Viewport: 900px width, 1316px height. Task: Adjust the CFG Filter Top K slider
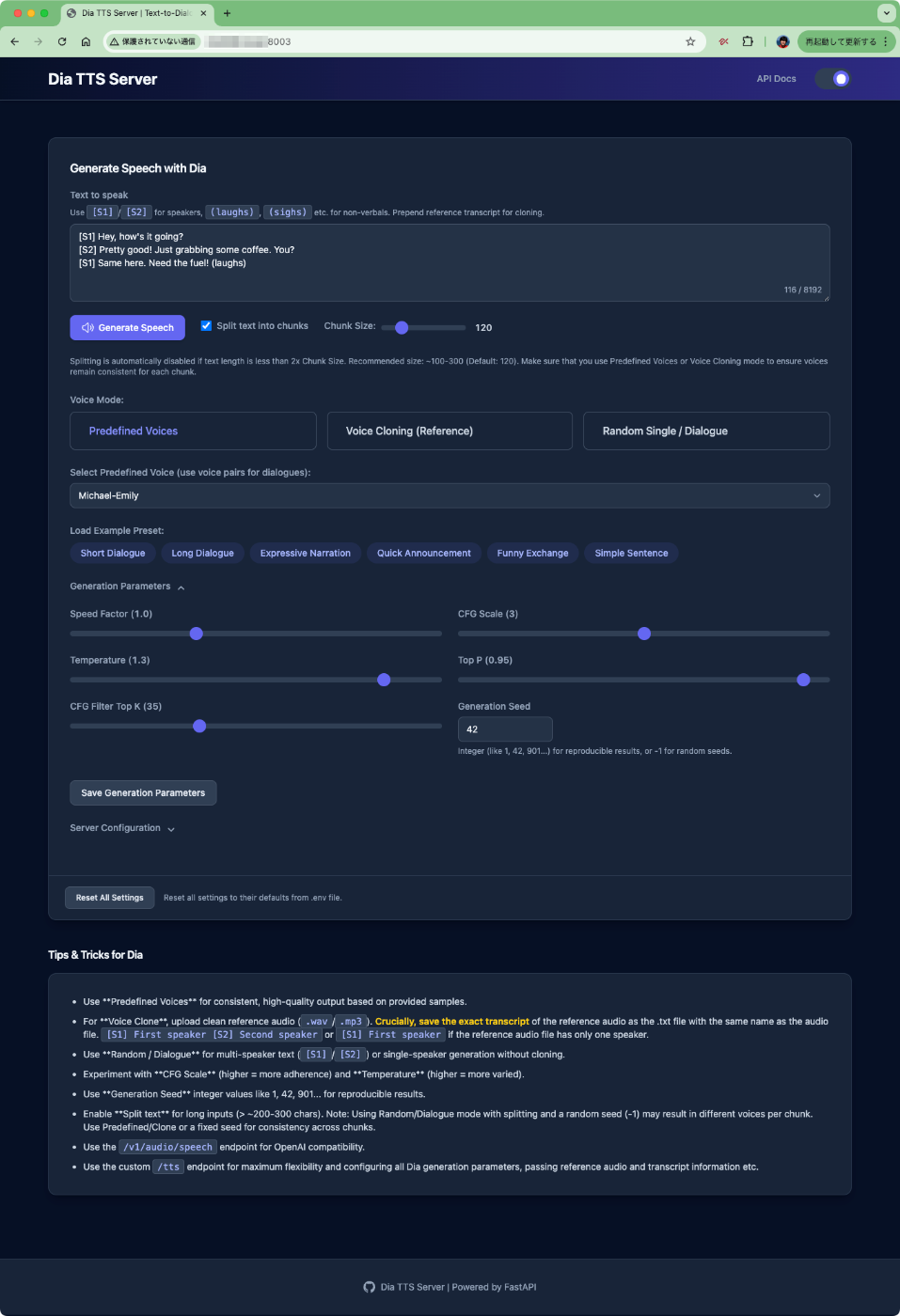[x=256, y=726]
